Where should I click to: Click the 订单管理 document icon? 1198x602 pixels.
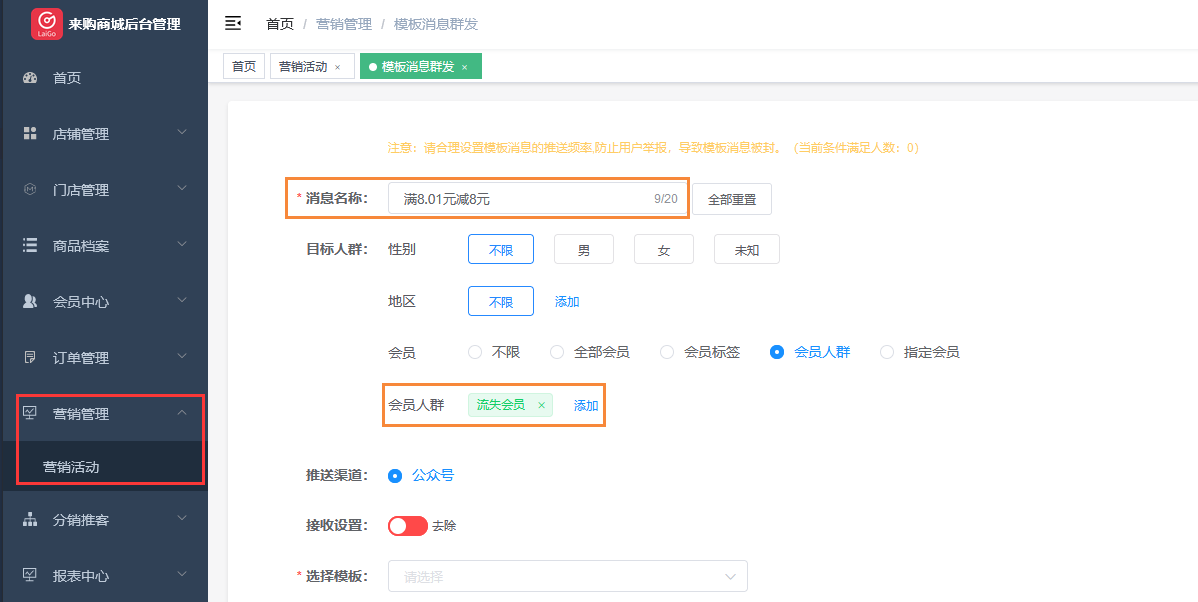(x=30, y=358)
